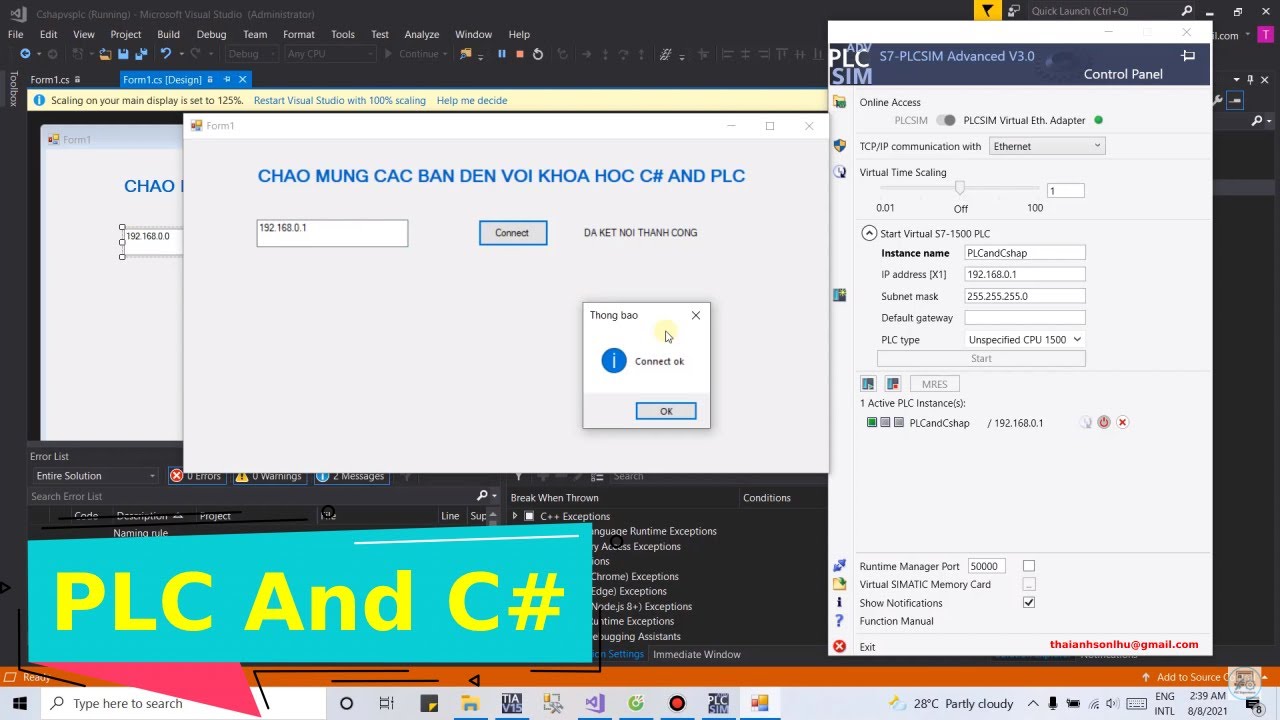Click the Help me decide link

tap(472, 100)
